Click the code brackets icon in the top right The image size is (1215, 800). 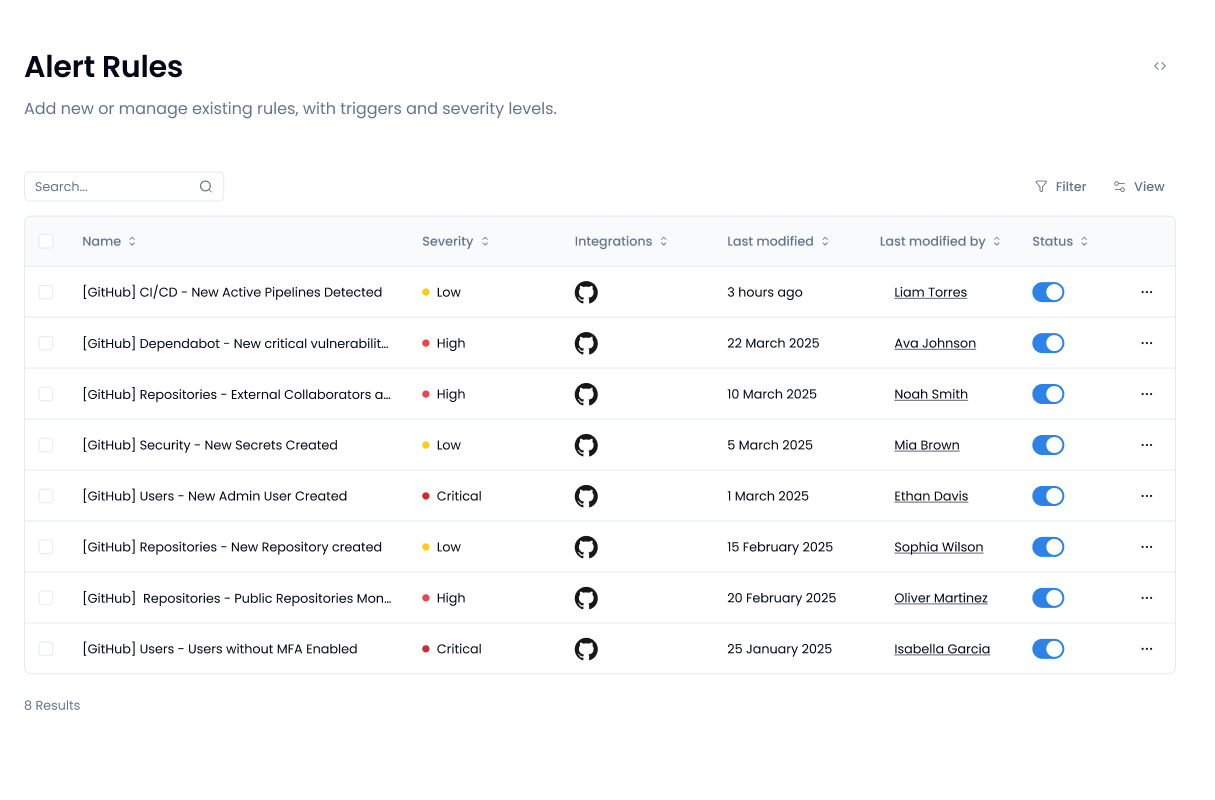click(1160, 66)
